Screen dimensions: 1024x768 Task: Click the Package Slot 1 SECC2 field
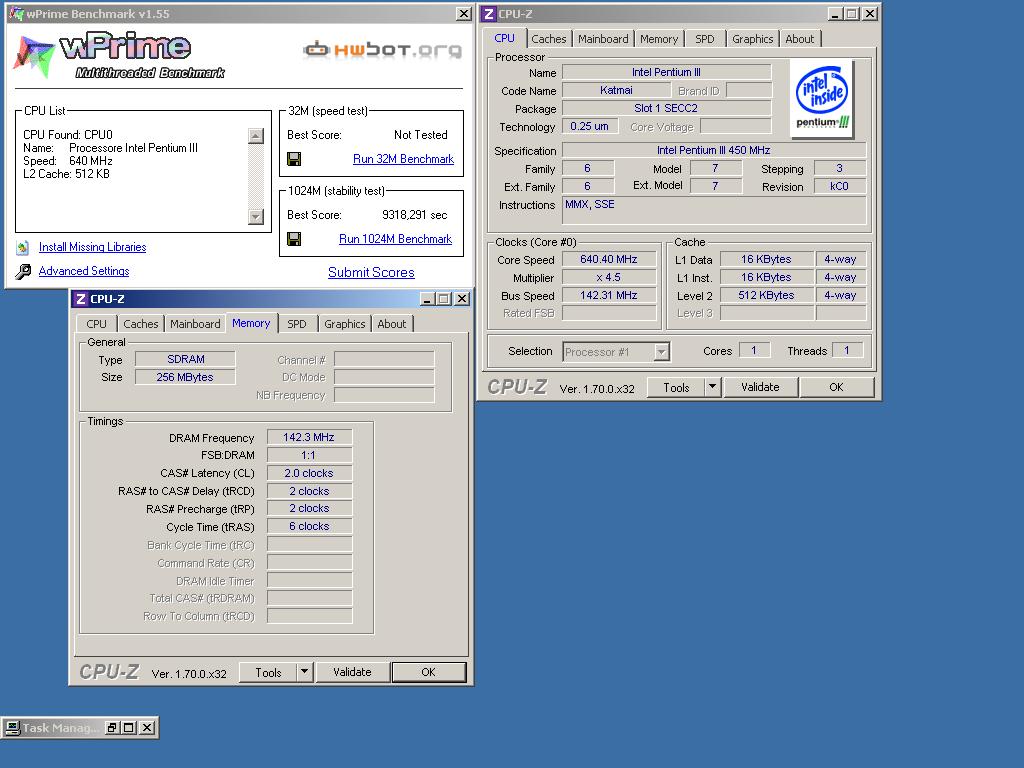[x=666, y=108]
